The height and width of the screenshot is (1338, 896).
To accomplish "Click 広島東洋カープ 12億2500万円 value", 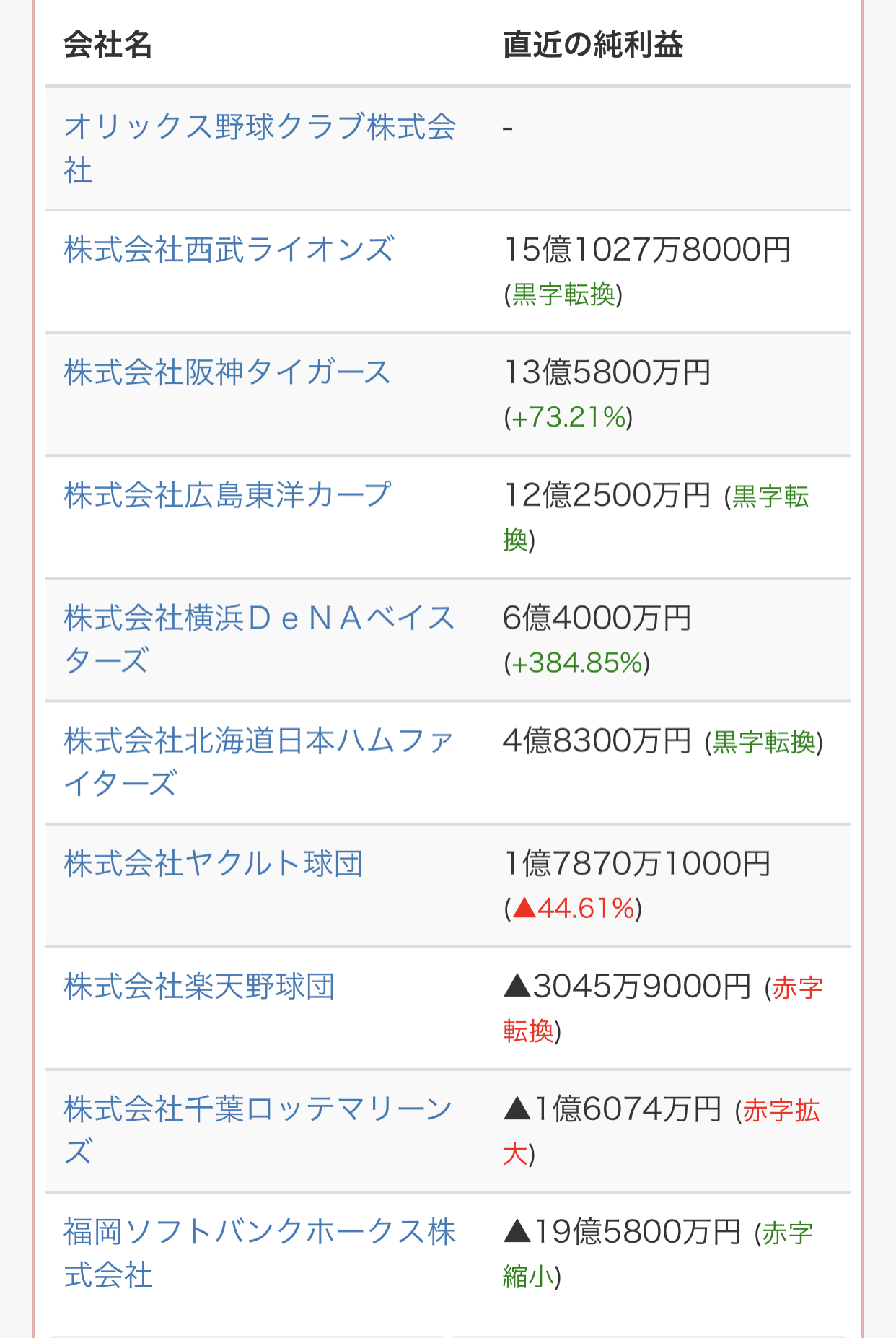I will pyautogui.click(x=607, y=495).
